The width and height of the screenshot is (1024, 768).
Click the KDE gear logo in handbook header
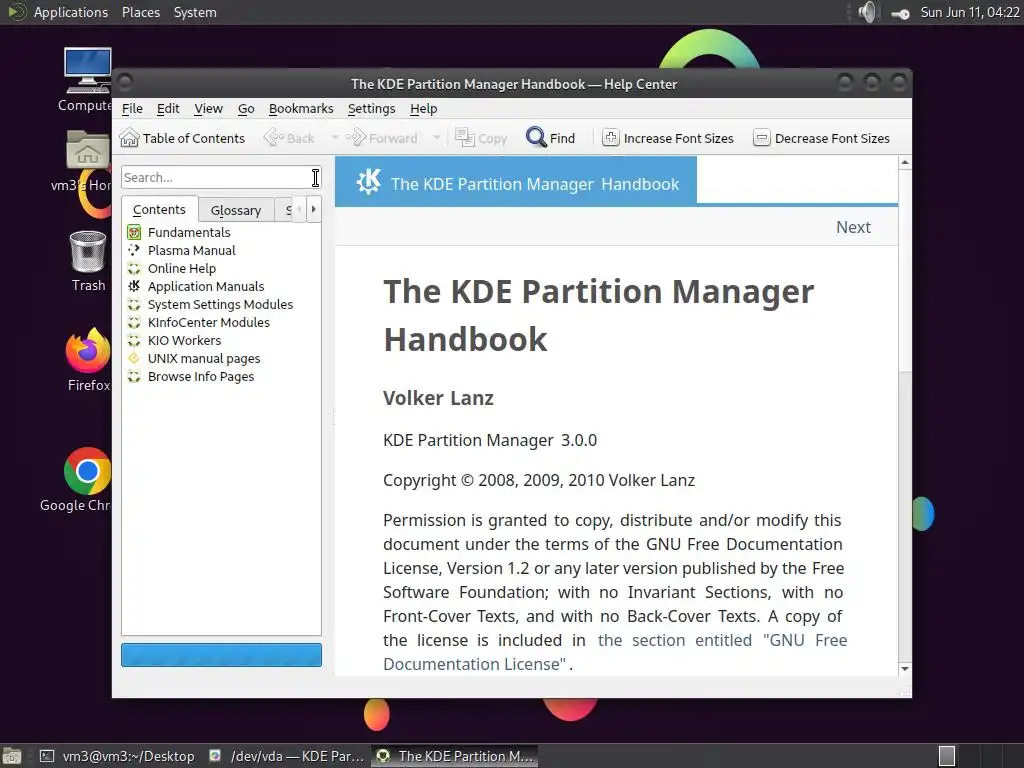pyautogui.click(x=368, y=182)
